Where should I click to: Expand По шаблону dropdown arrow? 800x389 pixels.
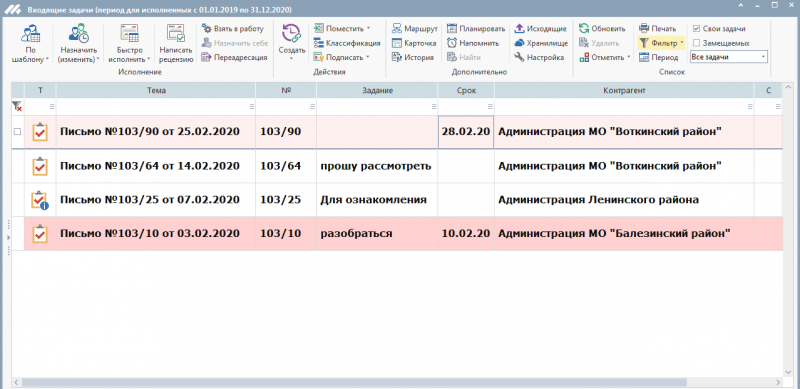coord(47,59)
